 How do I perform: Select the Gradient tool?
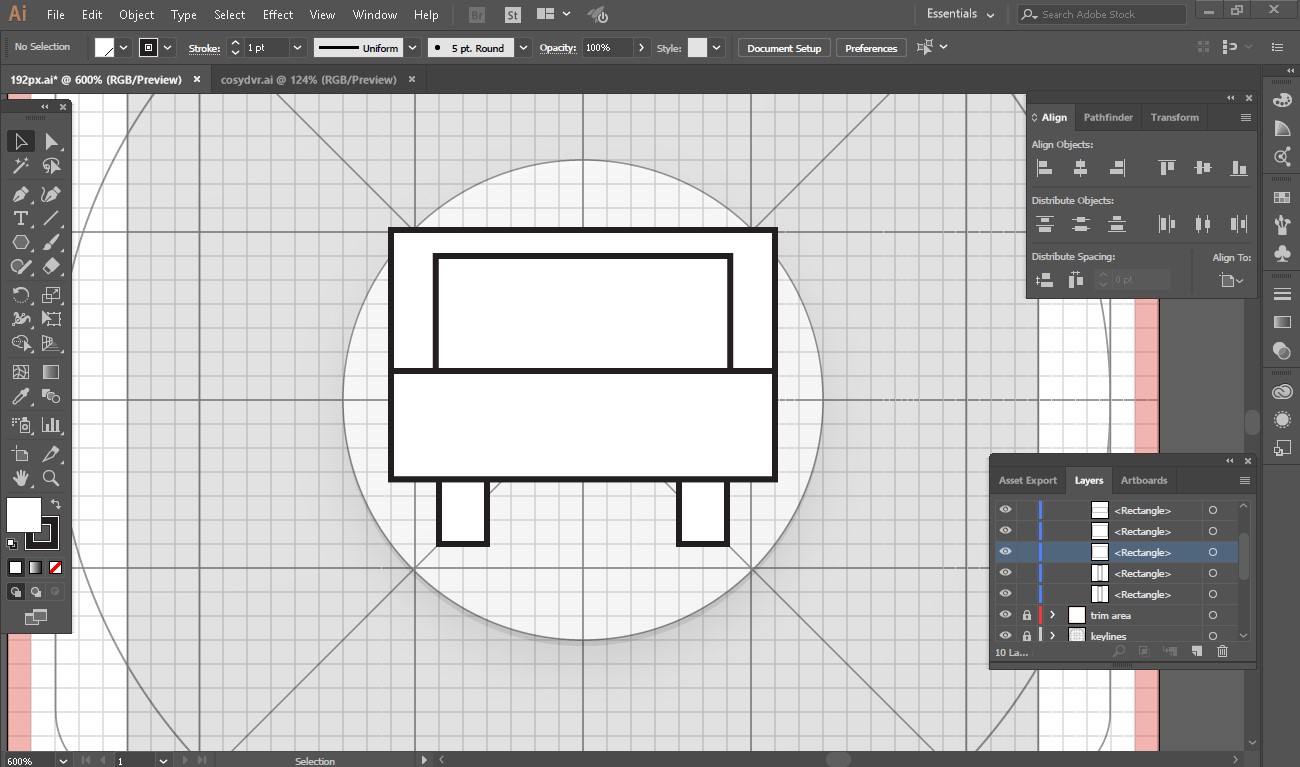pos(52,372)
